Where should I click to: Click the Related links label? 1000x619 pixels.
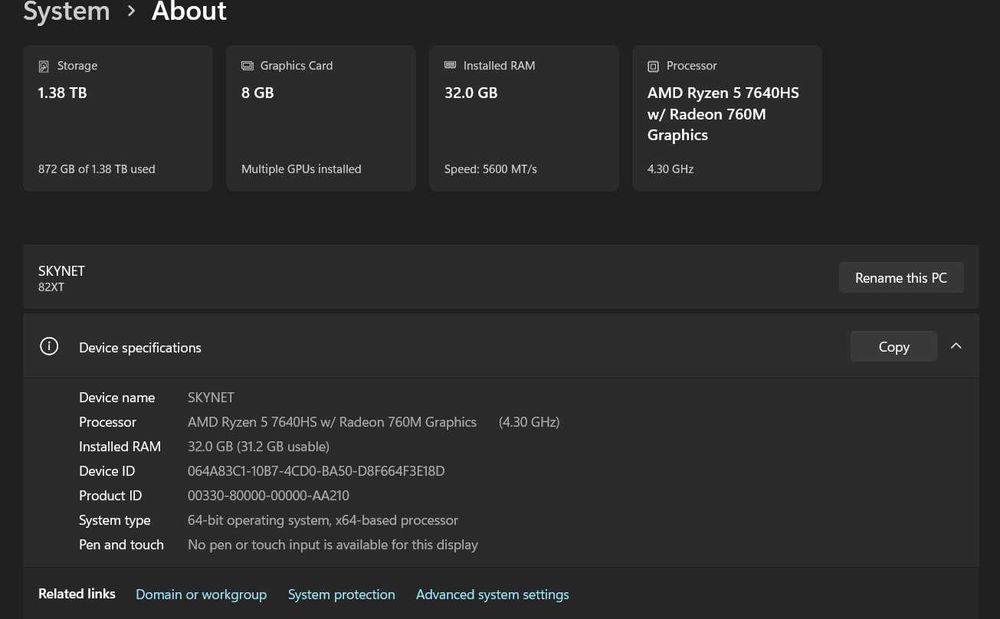[x=77, y=594]
